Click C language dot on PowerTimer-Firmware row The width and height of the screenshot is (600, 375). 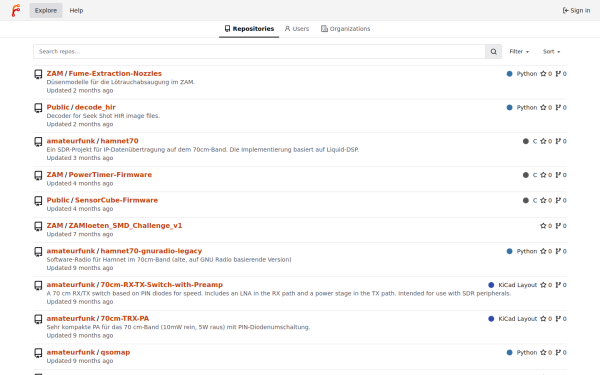526,175
